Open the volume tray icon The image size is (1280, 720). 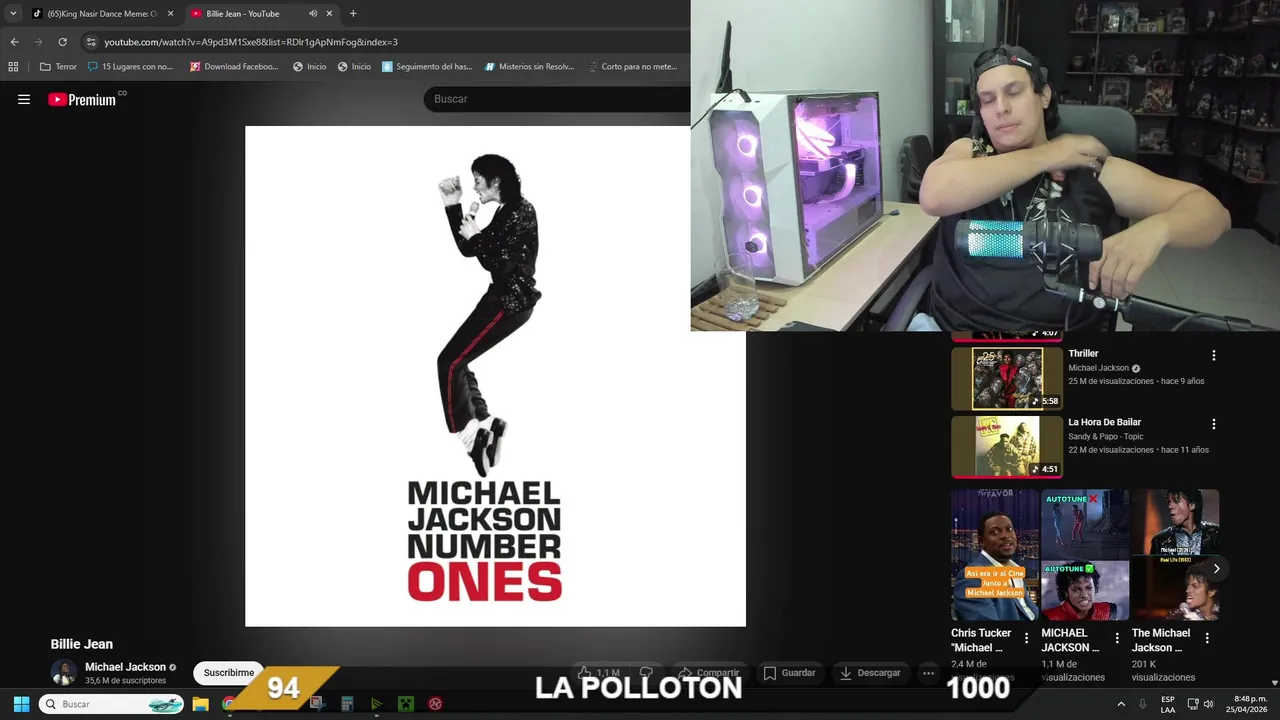coord(1209,704)
